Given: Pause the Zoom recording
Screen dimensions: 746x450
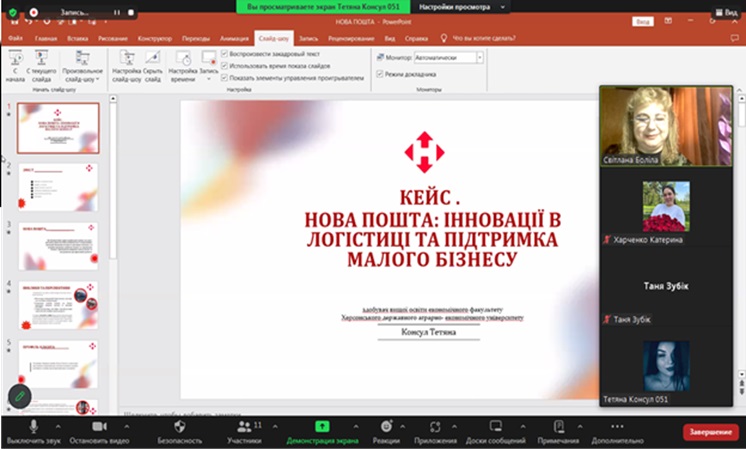Looking at the screenshot, I should coord(117,12).
